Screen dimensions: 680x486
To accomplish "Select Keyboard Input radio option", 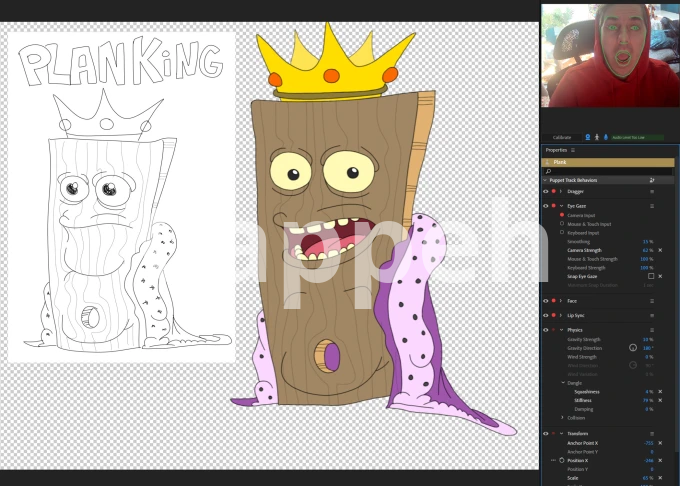I will (562, 233).
